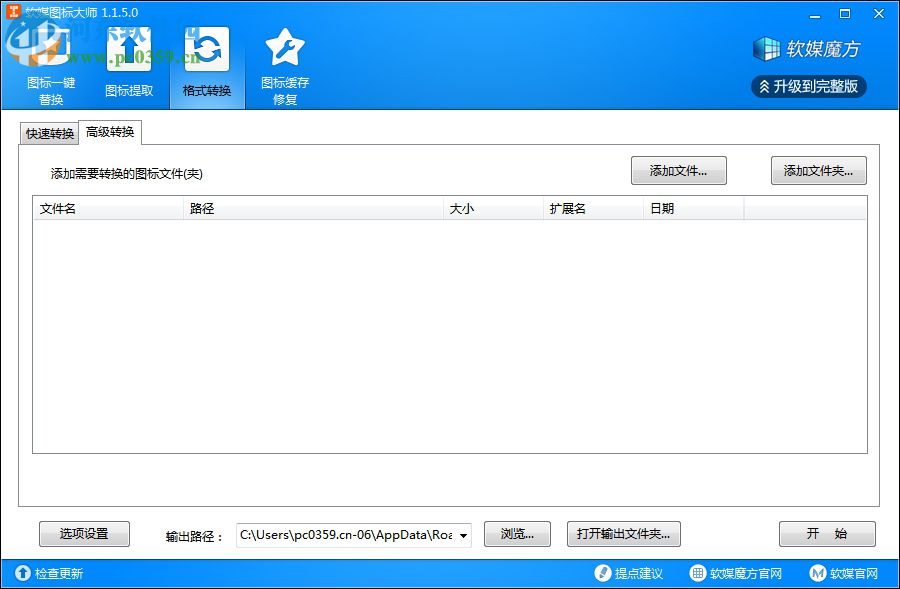Open the 选项设置 settings dialog
The height and width of the screenshot is (589, 900).
click(84, 533)
